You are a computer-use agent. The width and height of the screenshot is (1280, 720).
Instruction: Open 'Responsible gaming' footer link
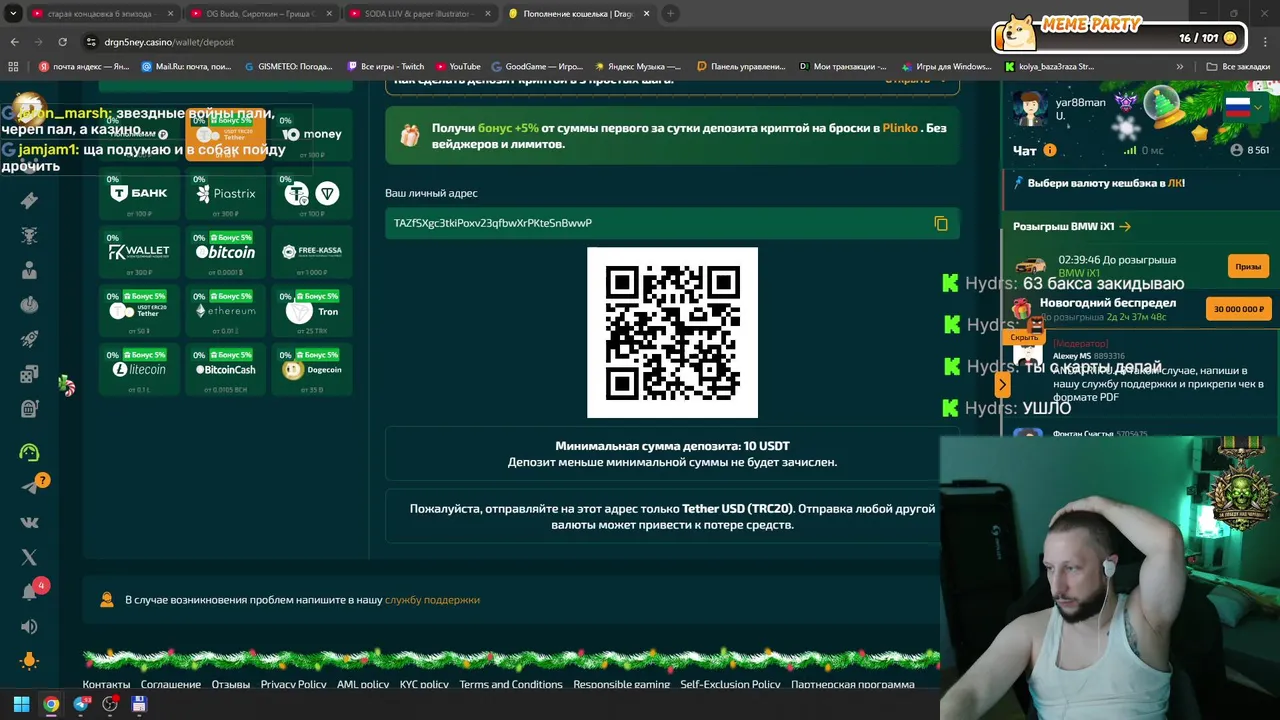[x=622, y=685]
